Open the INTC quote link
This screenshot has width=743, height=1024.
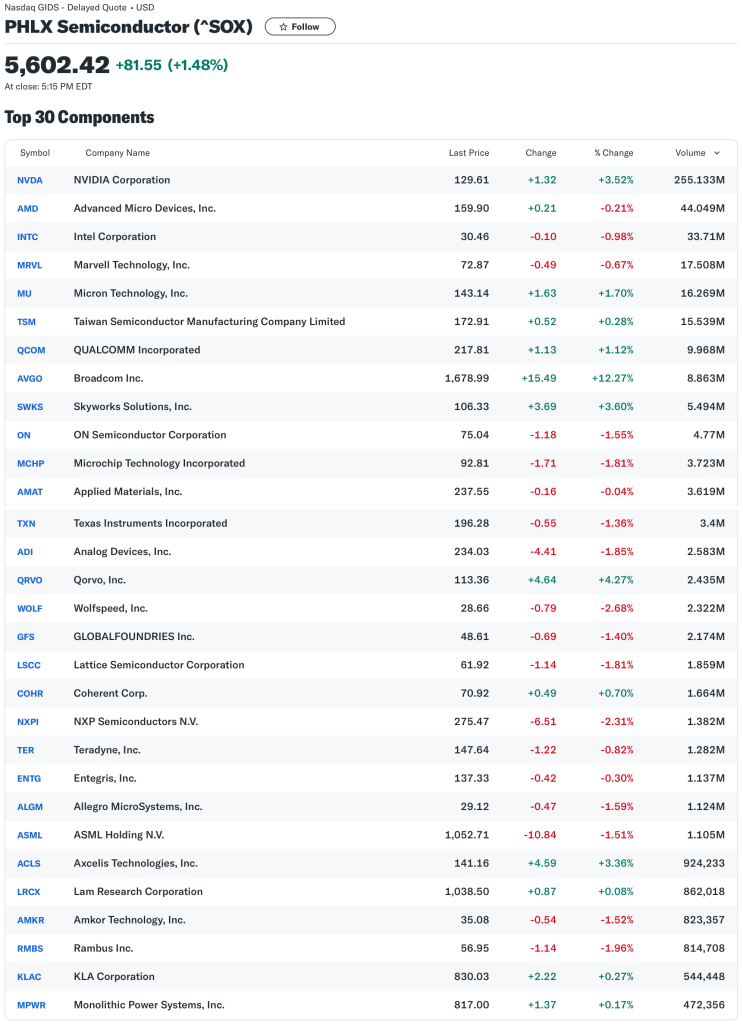27,237
